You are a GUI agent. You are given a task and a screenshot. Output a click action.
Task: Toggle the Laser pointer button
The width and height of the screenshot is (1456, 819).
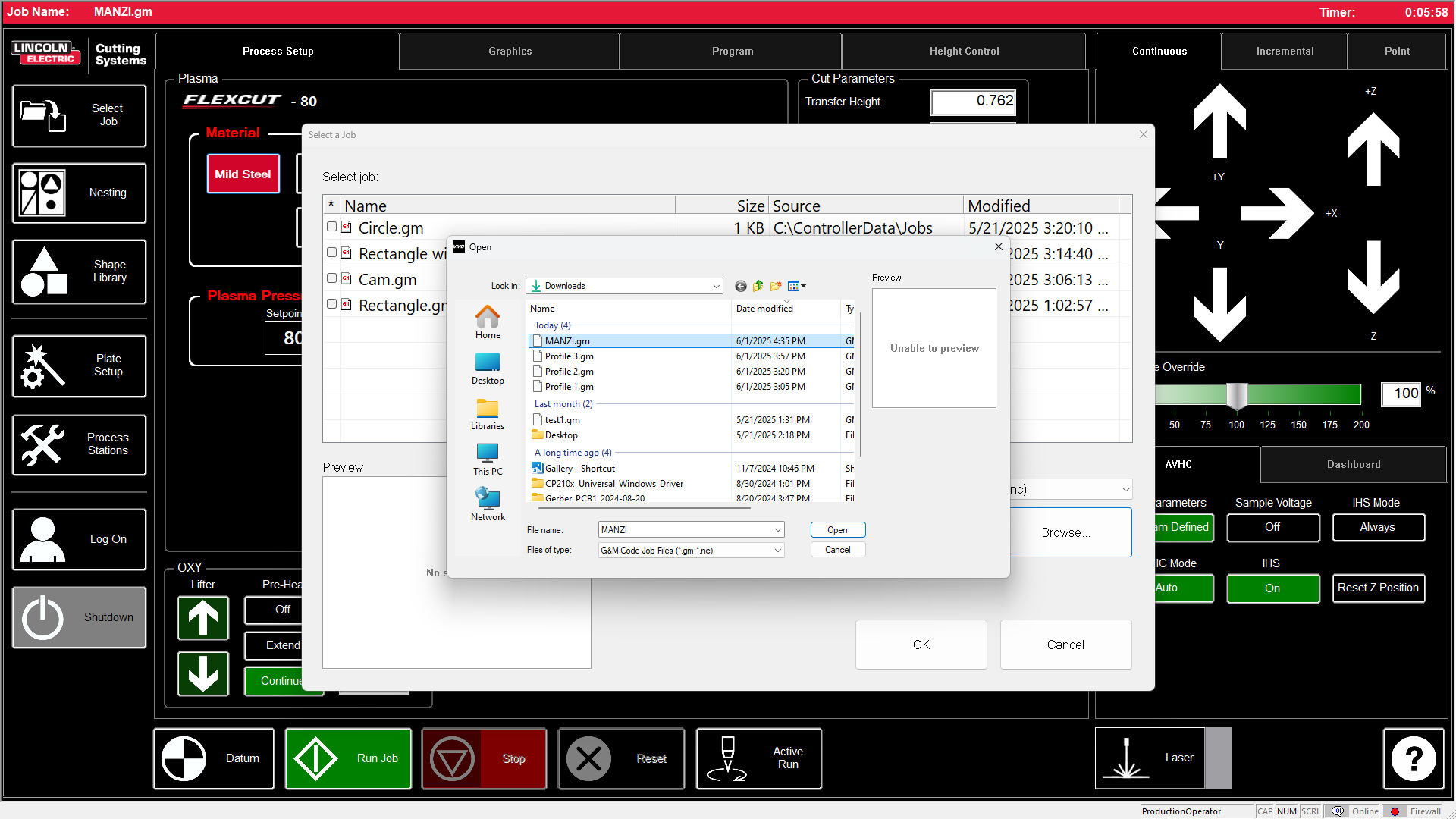[x=1150, y=758]
